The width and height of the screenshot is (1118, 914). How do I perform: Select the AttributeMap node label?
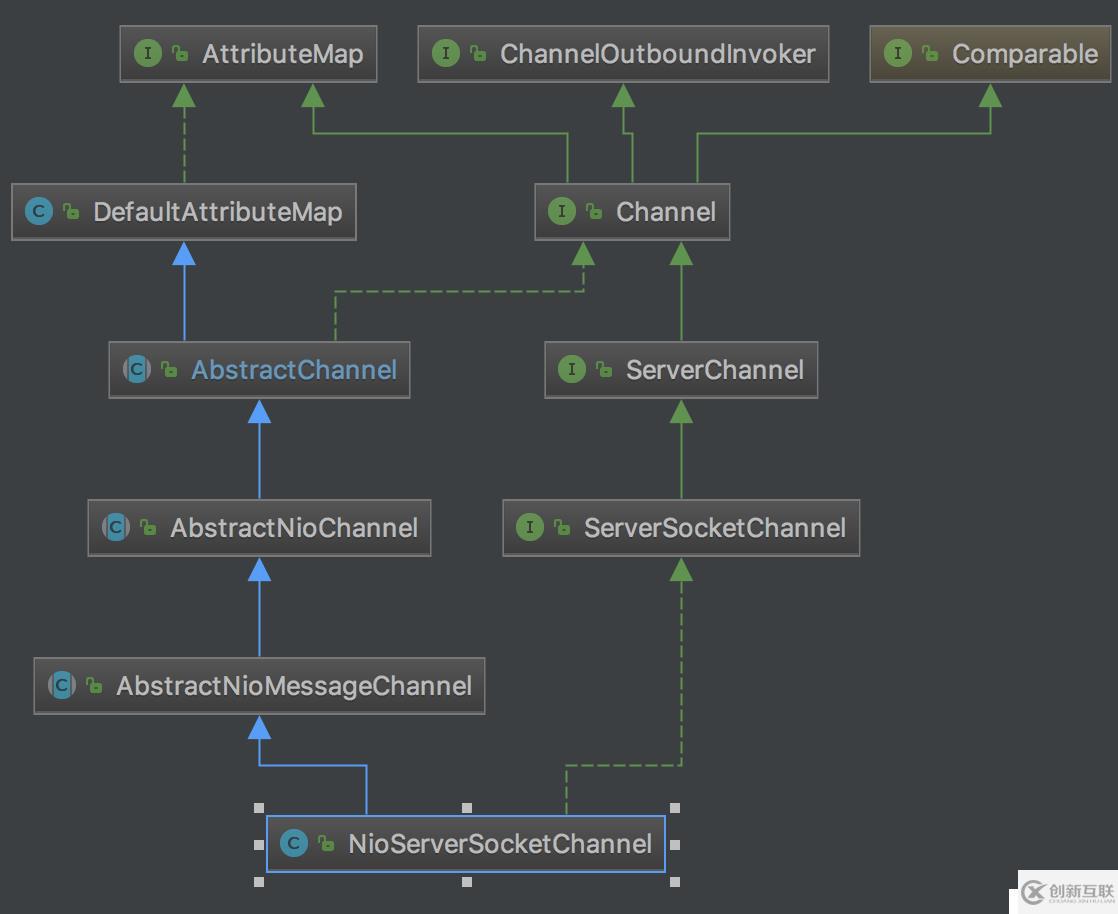(x=283, y=54)
